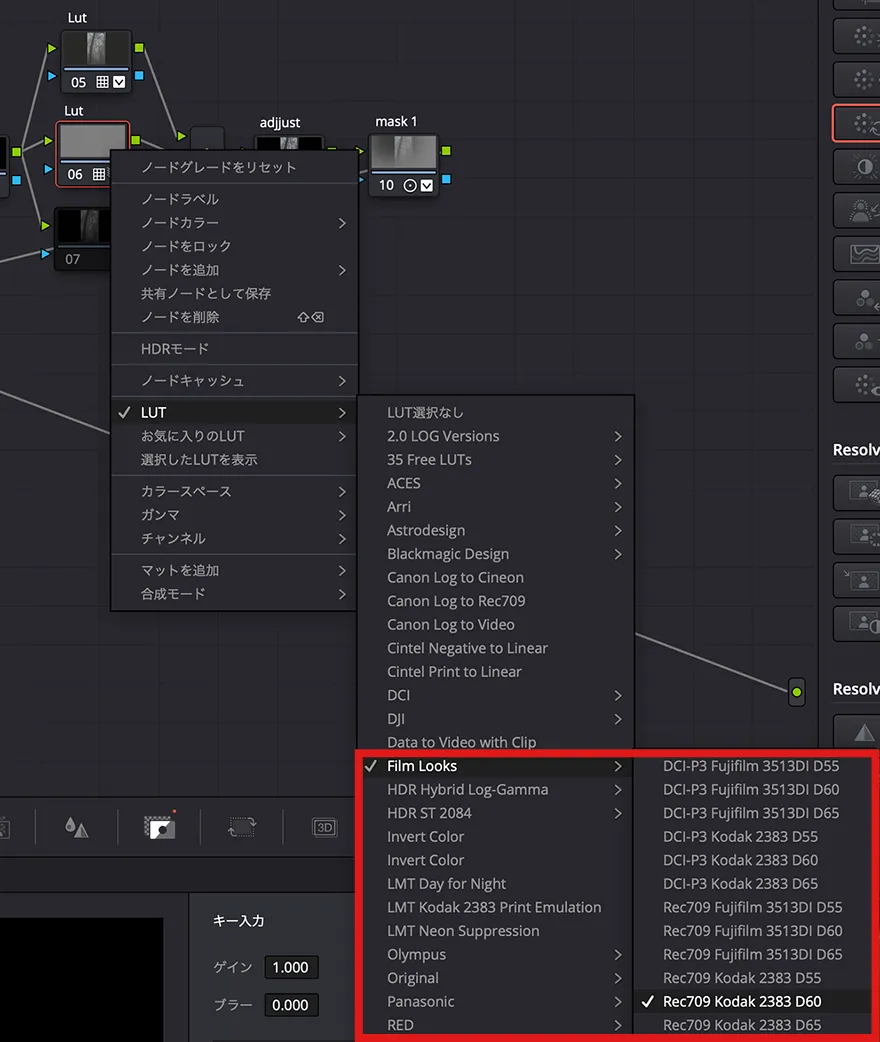
Task: Choose LUT選択なし to remove the LUT
Action: pos(425,412)
